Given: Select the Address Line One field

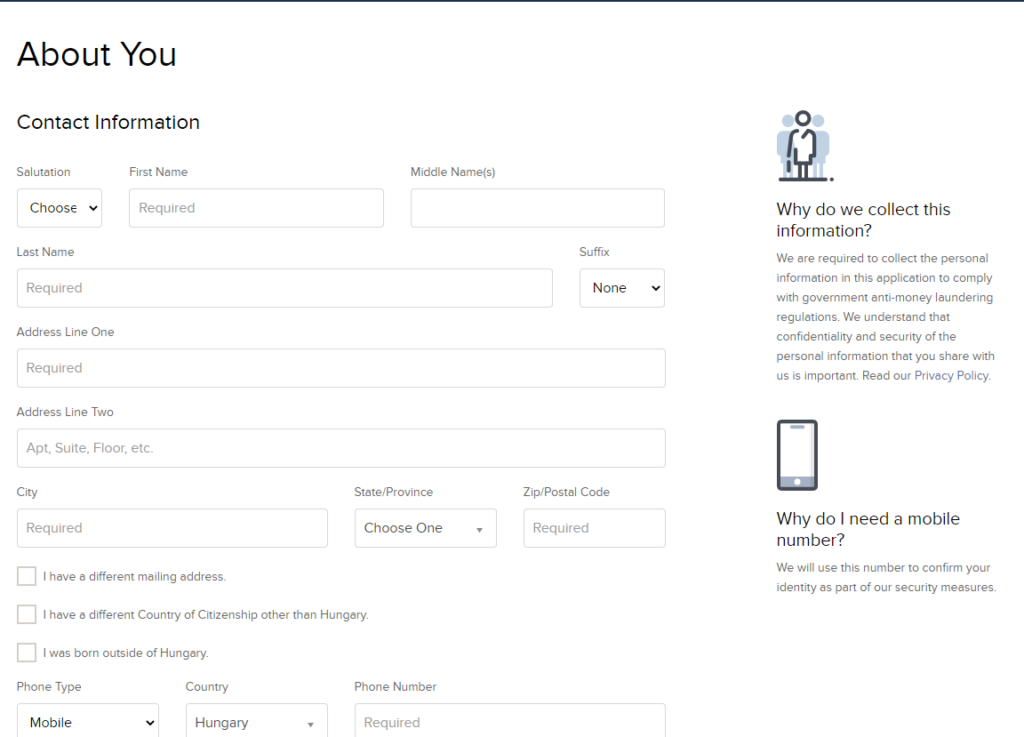Looking at the screenshot, I should pyautogui.click(x=341, y=368).
